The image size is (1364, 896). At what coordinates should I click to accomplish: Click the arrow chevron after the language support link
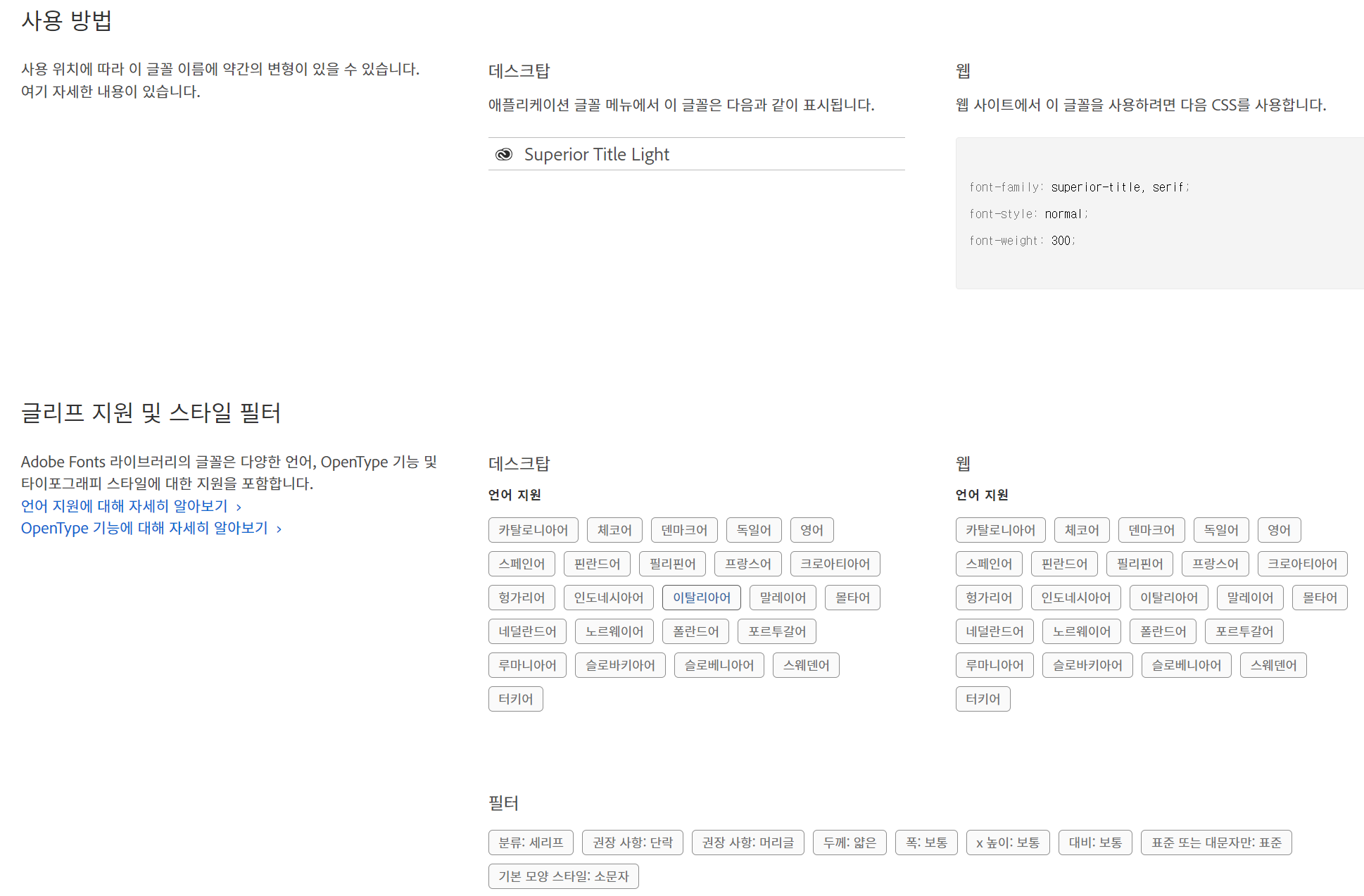click(x=239, y=507)
